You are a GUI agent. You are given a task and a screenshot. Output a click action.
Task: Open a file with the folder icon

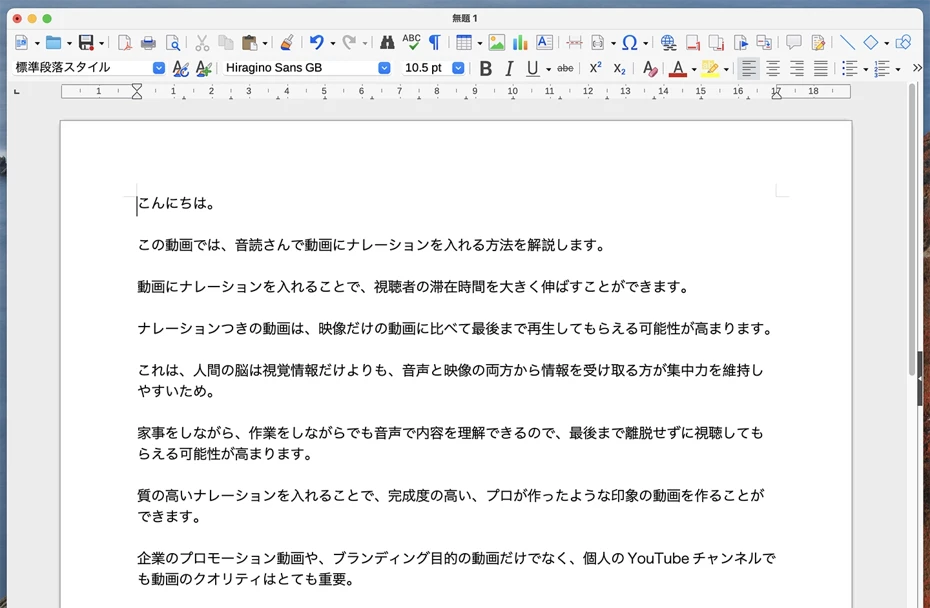click(x=53, y=42)
